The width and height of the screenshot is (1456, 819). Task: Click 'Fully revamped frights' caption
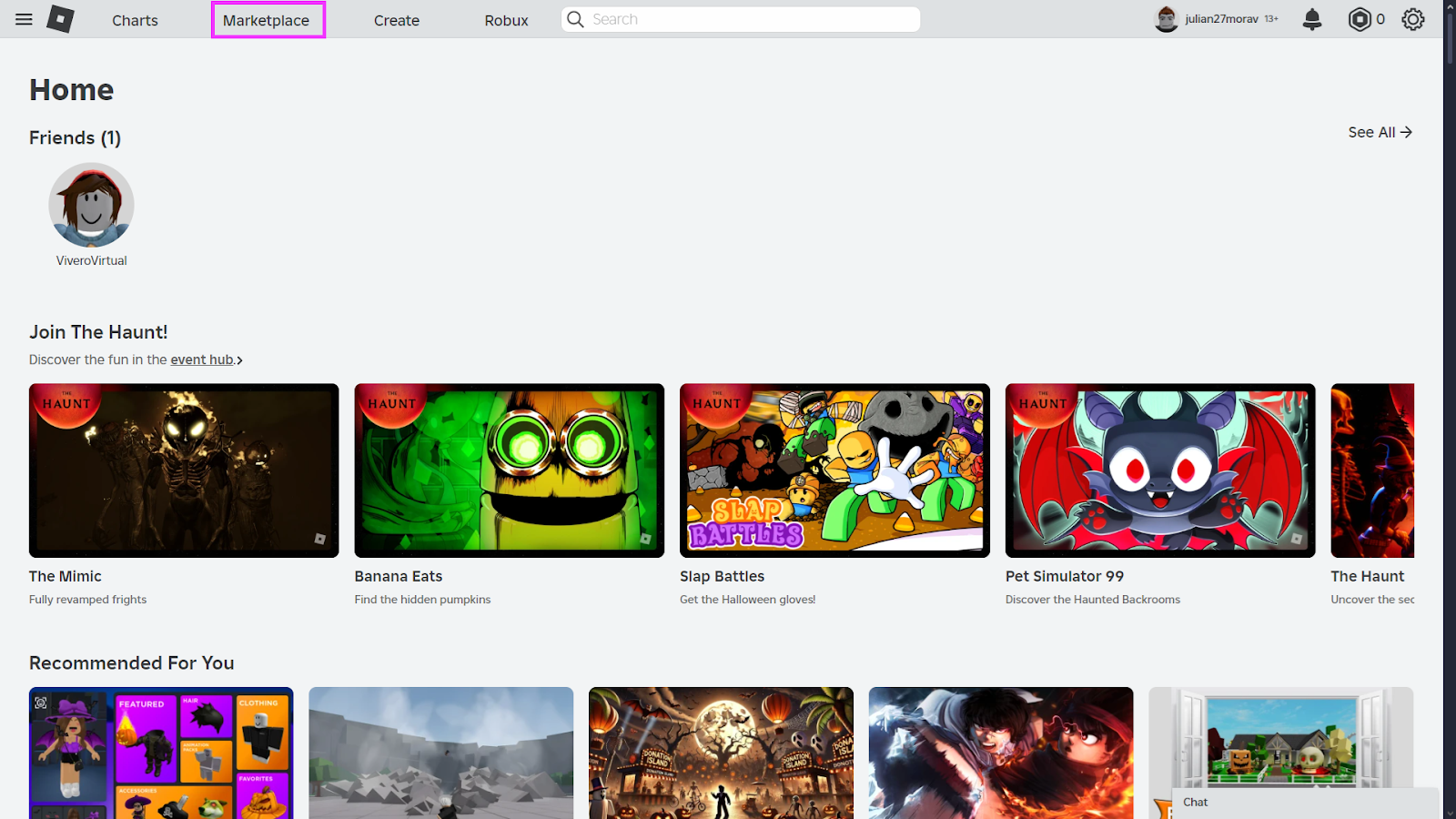[x=87, y=600]
